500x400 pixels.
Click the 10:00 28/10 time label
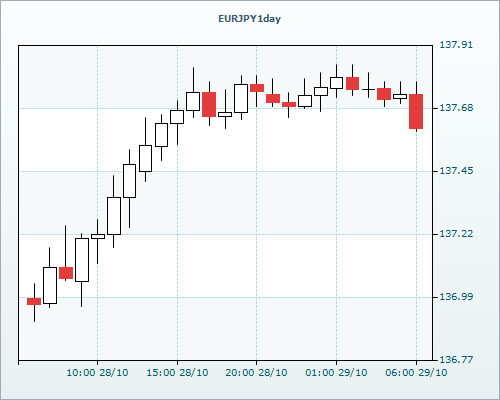click(97, 373)
